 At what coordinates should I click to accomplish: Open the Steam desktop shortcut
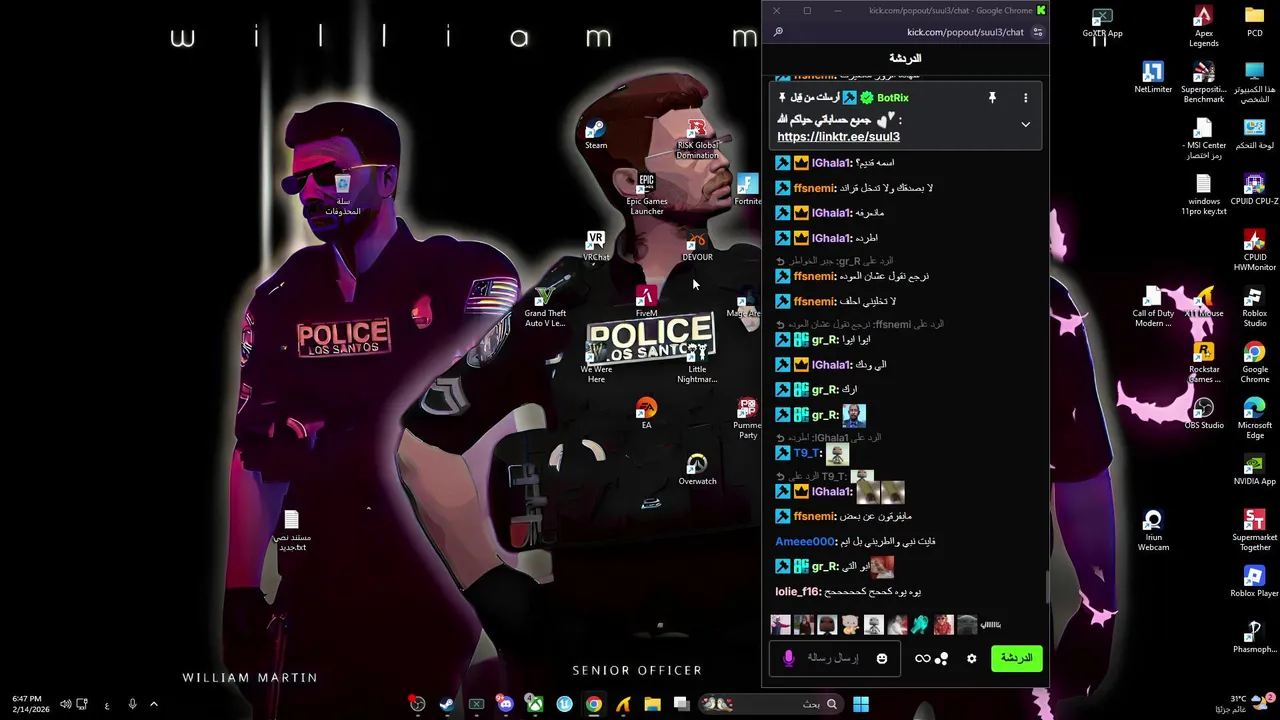tap(596, 134)
